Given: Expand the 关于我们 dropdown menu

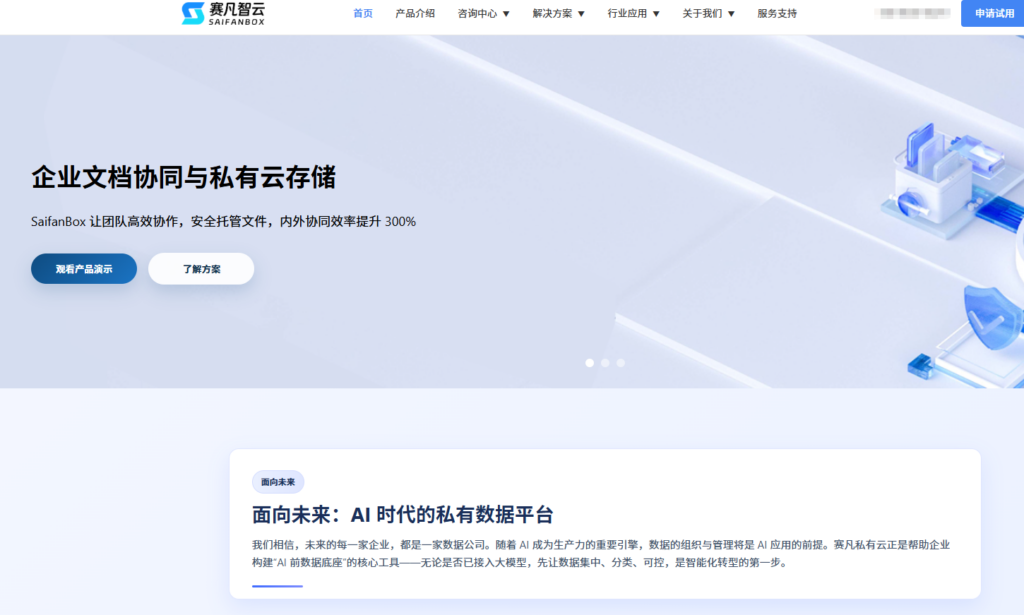Looking at the screenshot, I should pos(709,13).
